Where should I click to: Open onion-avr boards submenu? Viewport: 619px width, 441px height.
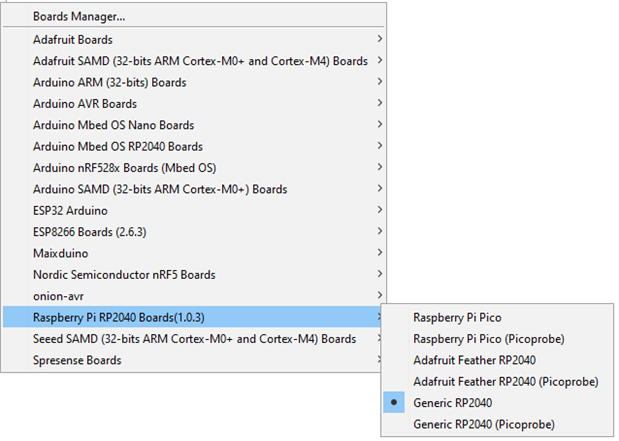[194, 295]
